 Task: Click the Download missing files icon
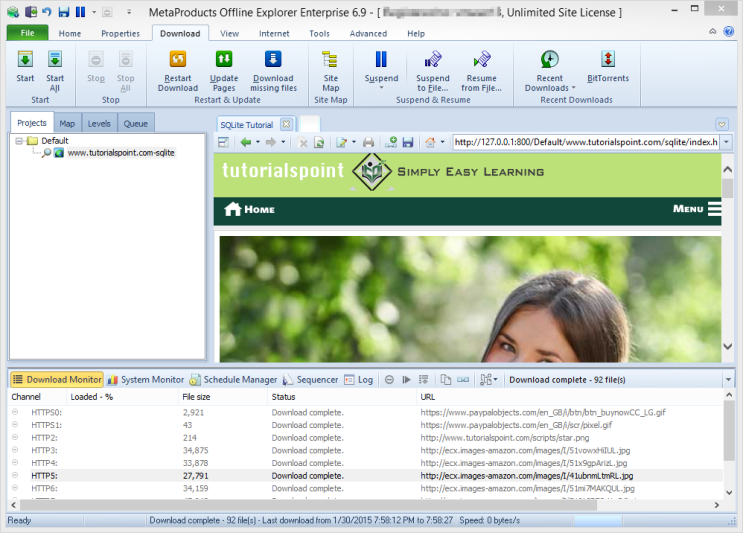point(273,60)
